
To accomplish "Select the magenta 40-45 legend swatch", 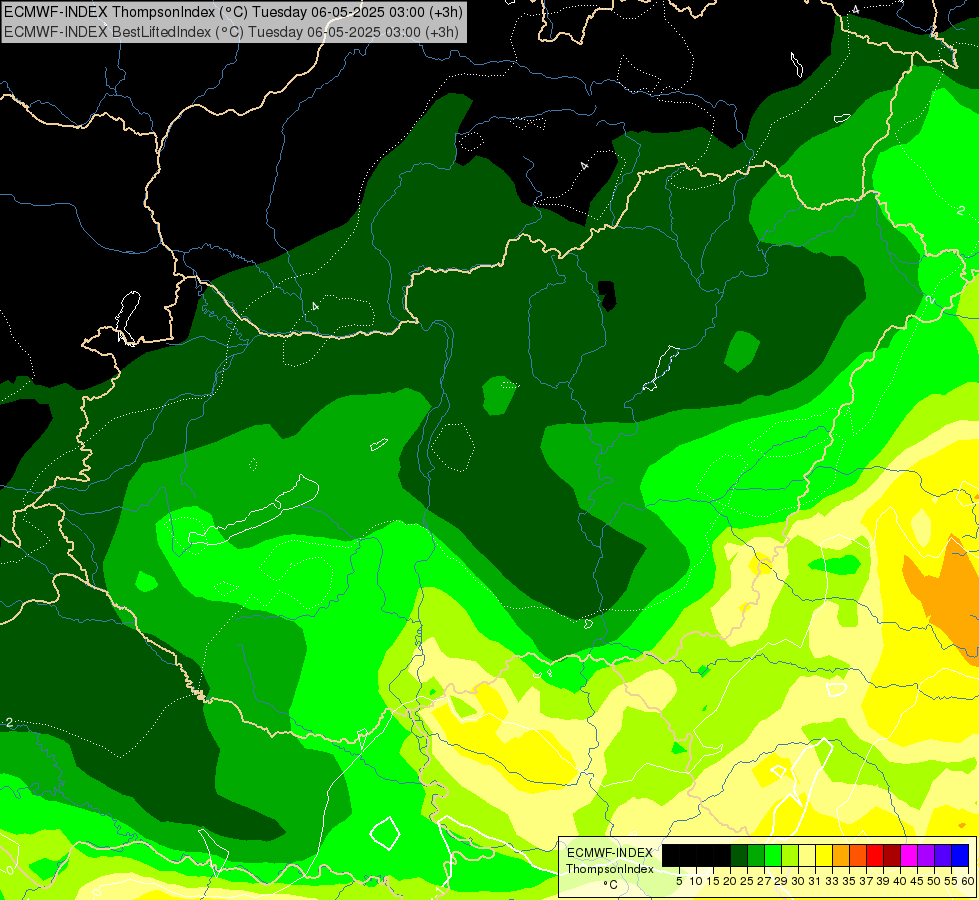I will 909,856.
